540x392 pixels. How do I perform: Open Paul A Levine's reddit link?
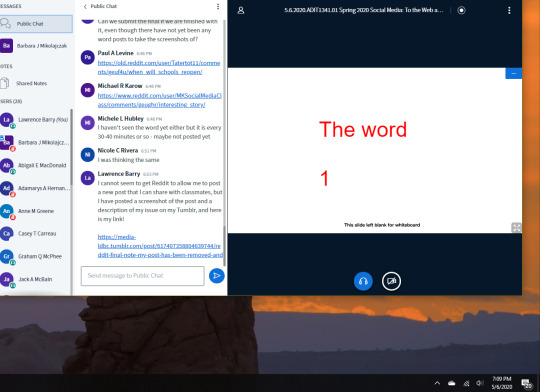click(x=159, y=68)
